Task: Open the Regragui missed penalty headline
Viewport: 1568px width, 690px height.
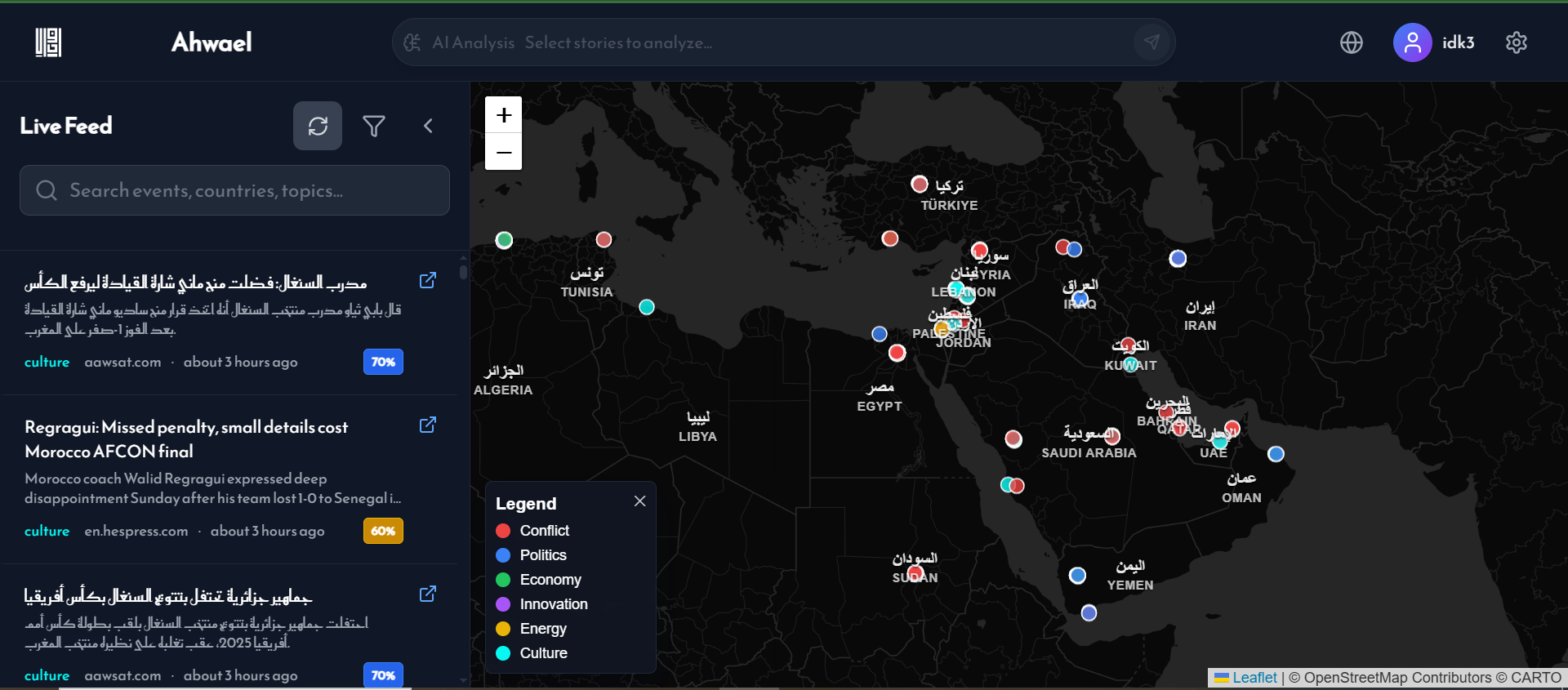Action: click(186, 439)
